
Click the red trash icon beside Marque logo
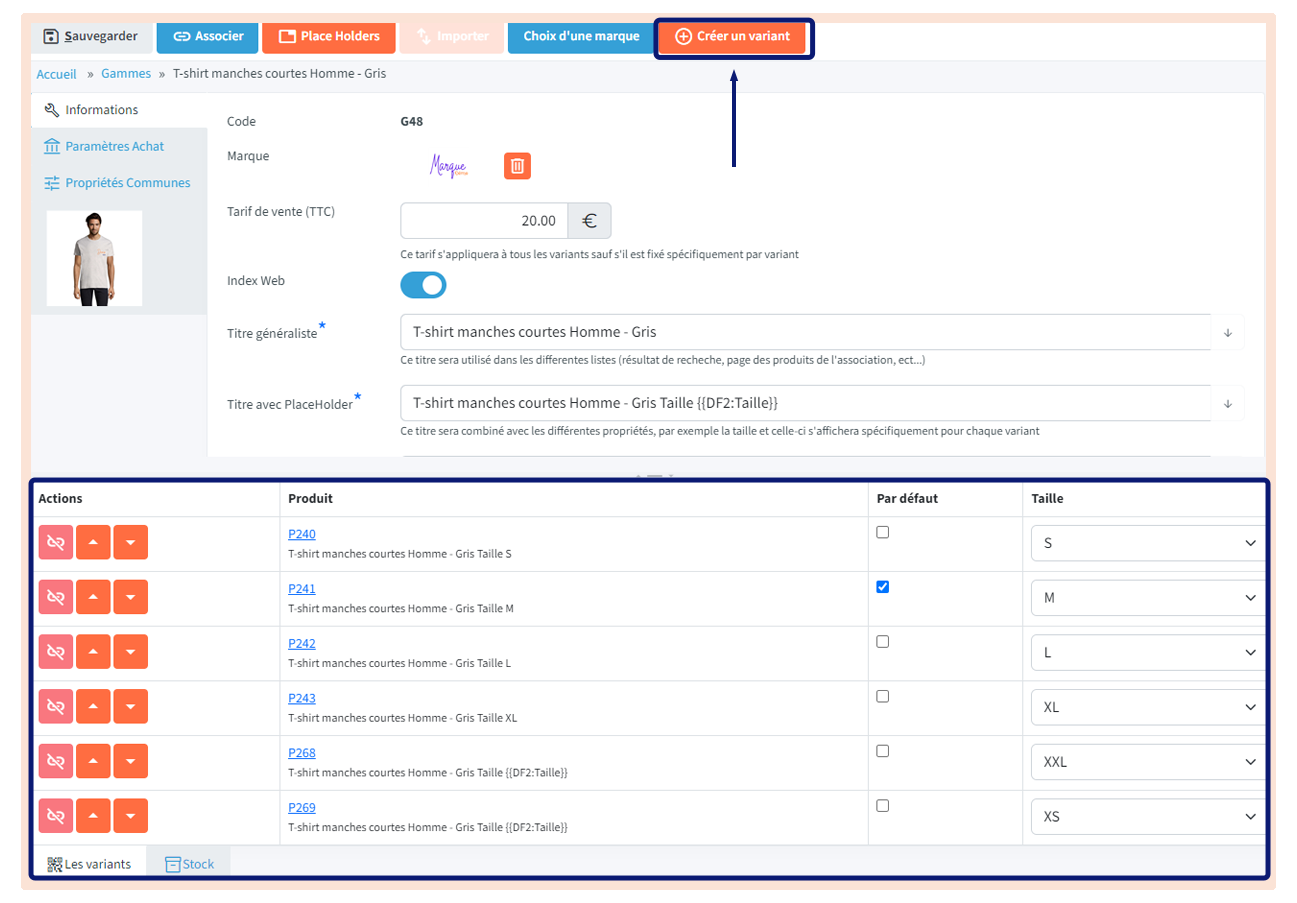517,166
